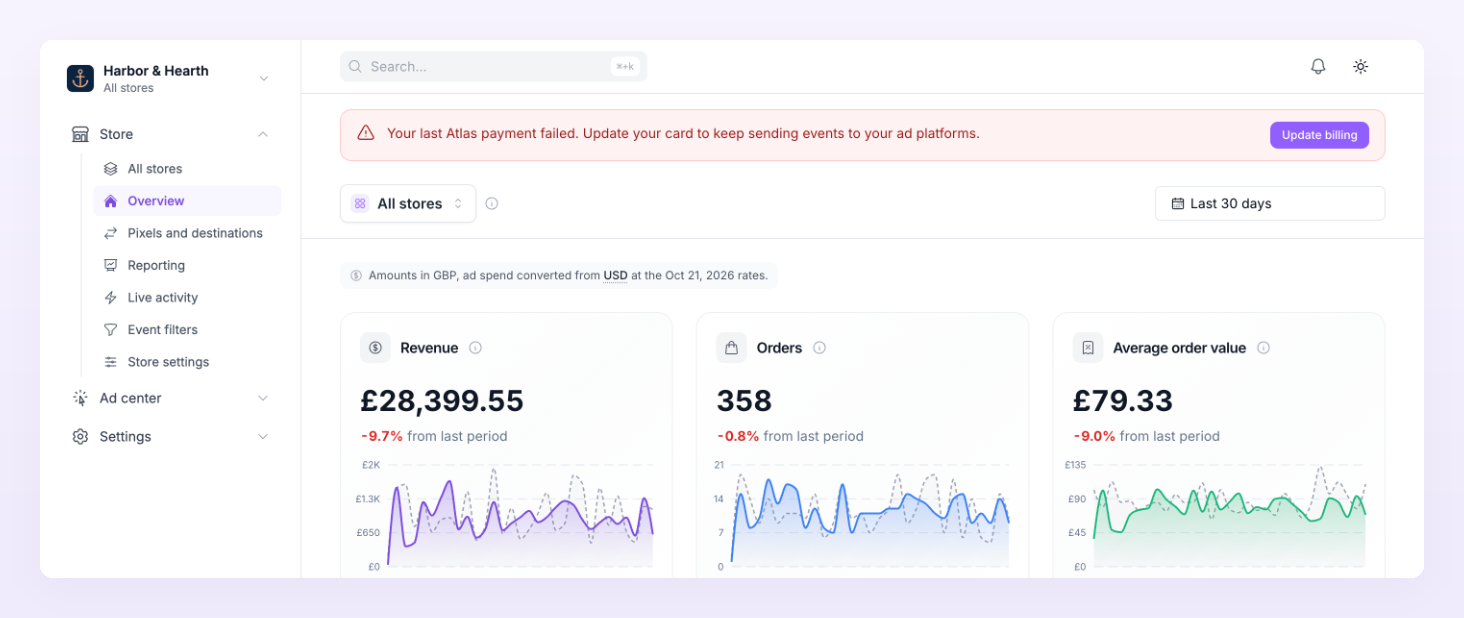Click the USD underlined currency link
The image size is (1464, 618).
click(615, 275)
